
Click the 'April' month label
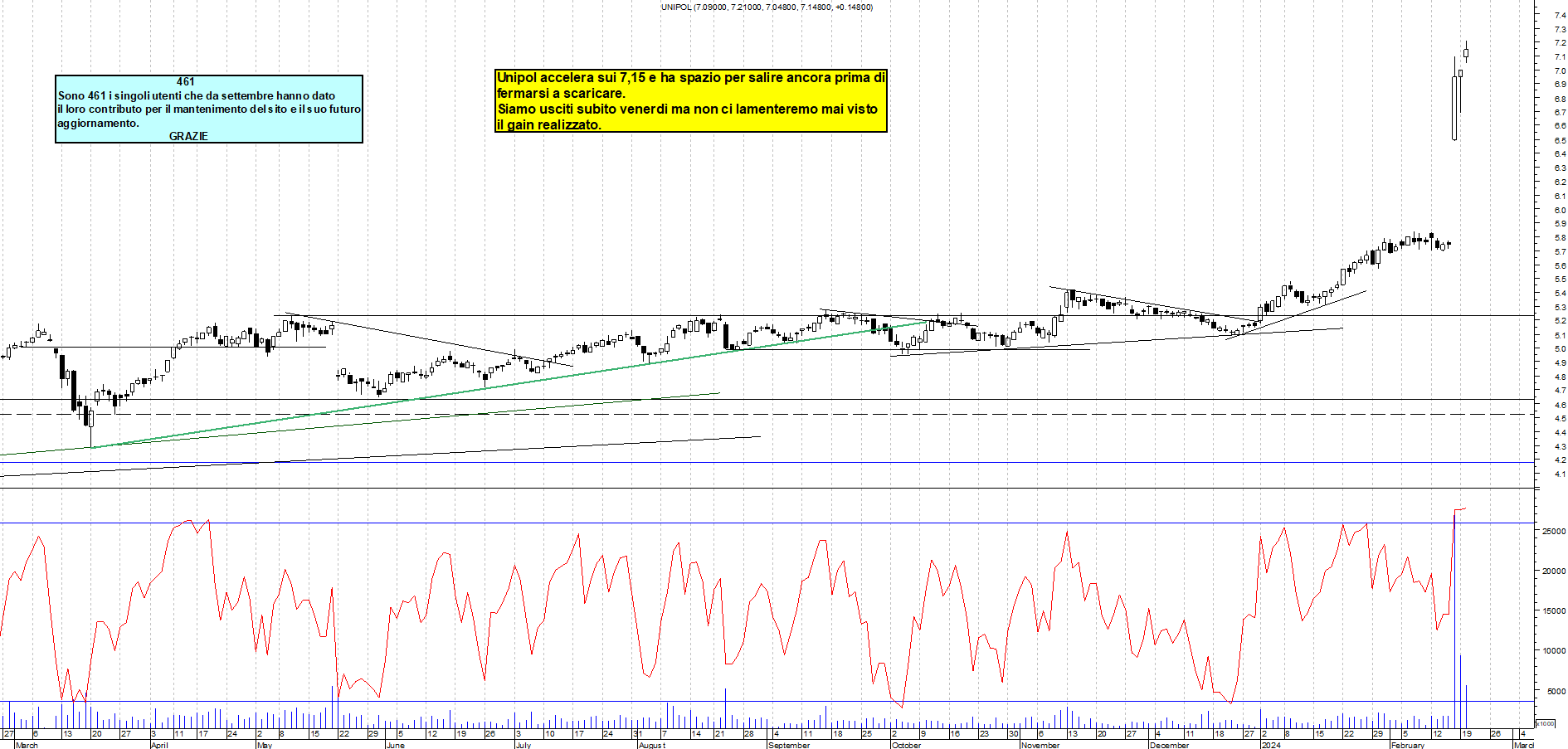click(x=159, y=745)
